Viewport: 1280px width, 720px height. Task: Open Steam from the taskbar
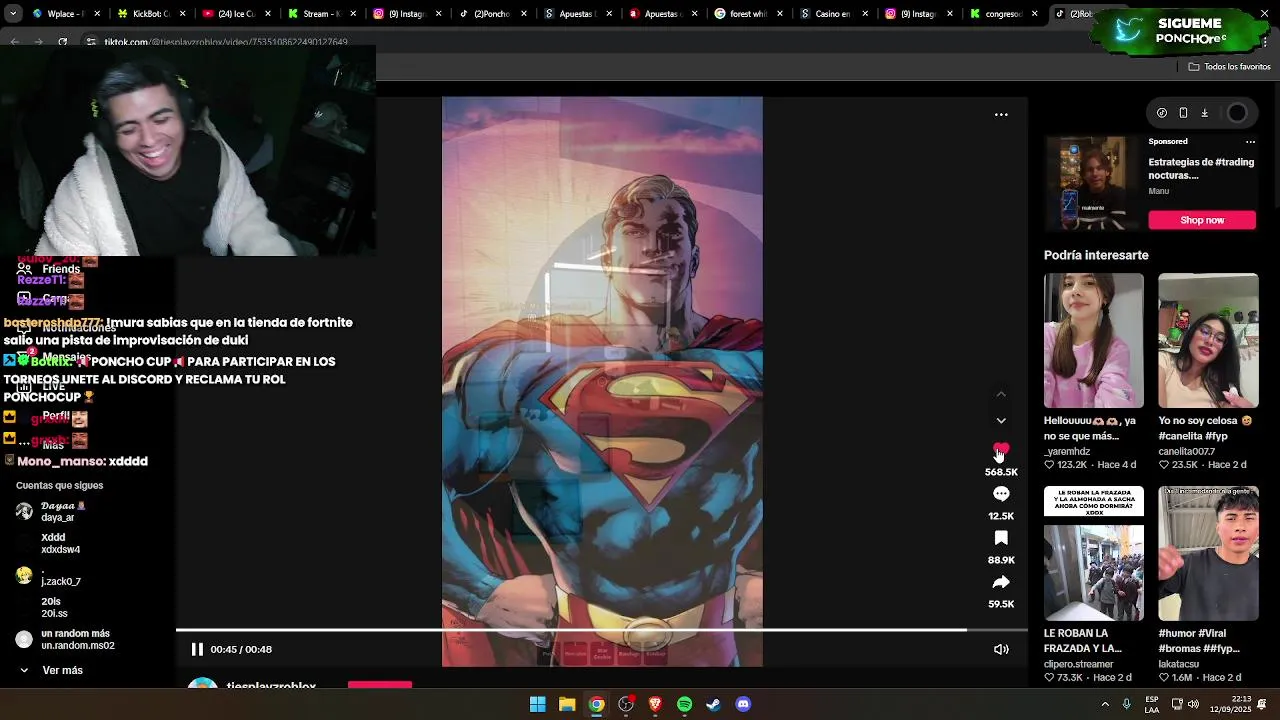coord(713,704)
